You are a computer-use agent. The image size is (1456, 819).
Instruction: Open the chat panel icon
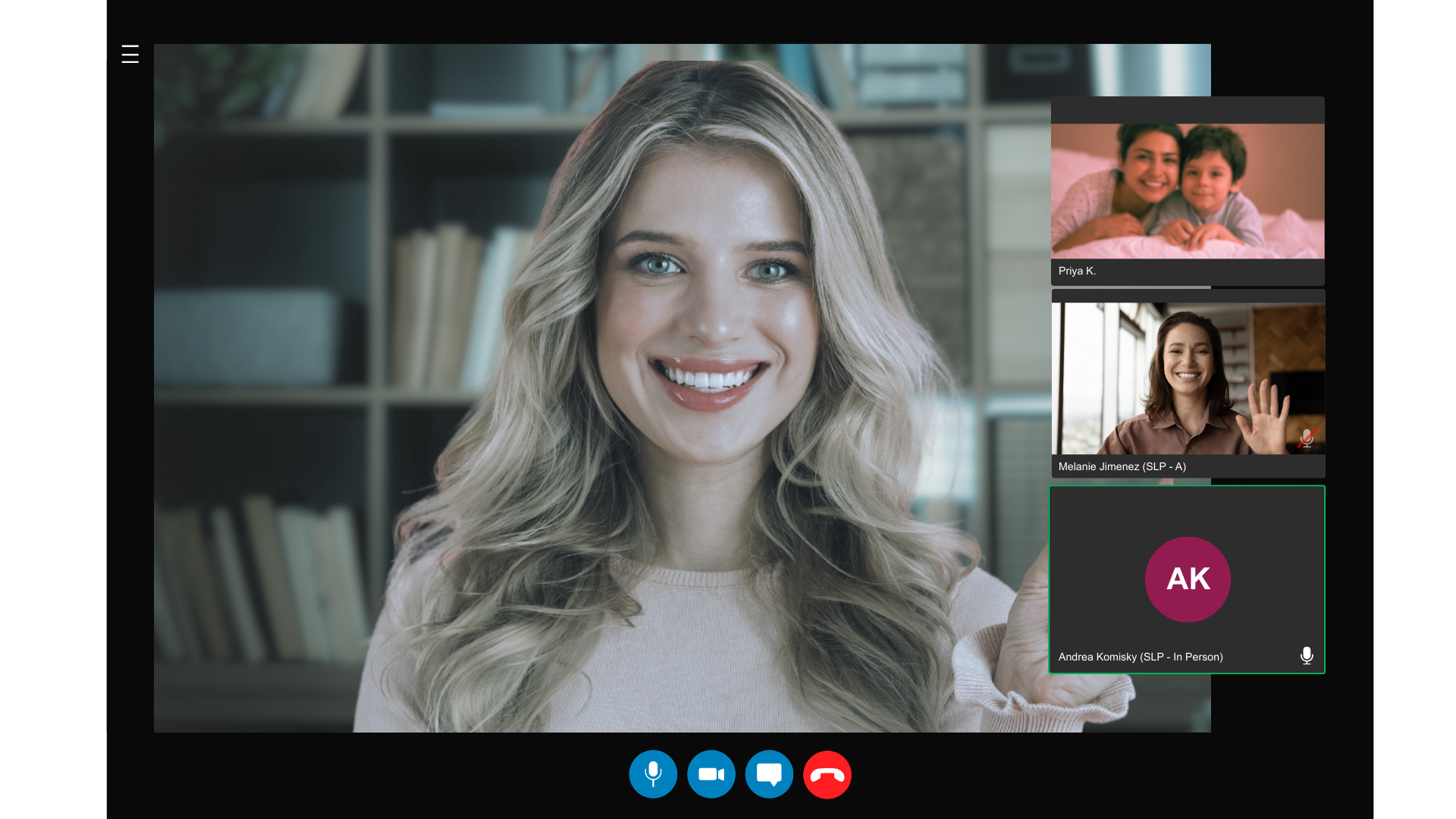coord(769,774)
